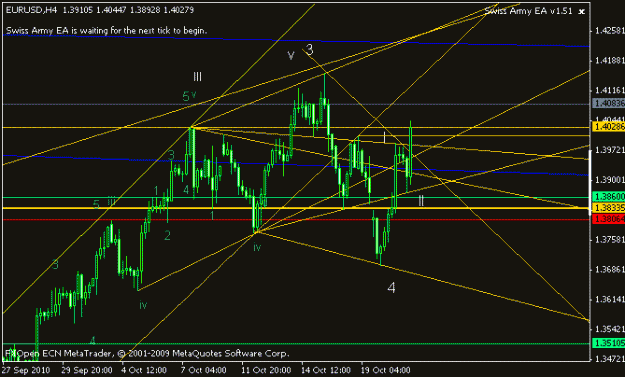Select the white III wave label
The height and width of the screenshot is (377, 625).
coord(197,77)
